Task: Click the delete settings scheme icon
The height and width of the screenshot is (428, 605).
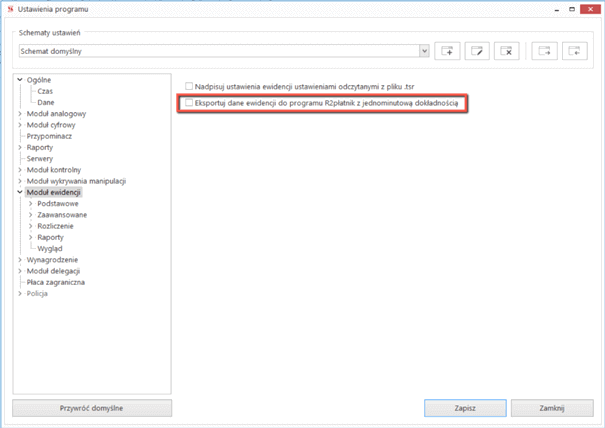Action: coord(508,51)
